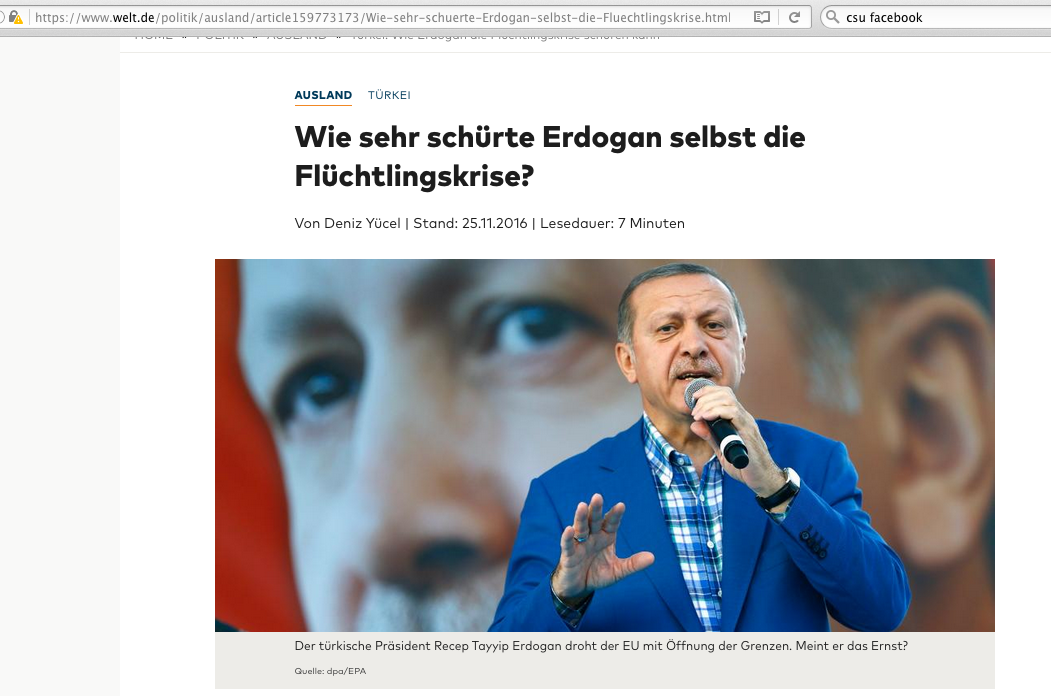Click the 'Stand: 25.11.2016' date text
This screenshot has width=1051, height=696.
[x=470, y=223]
